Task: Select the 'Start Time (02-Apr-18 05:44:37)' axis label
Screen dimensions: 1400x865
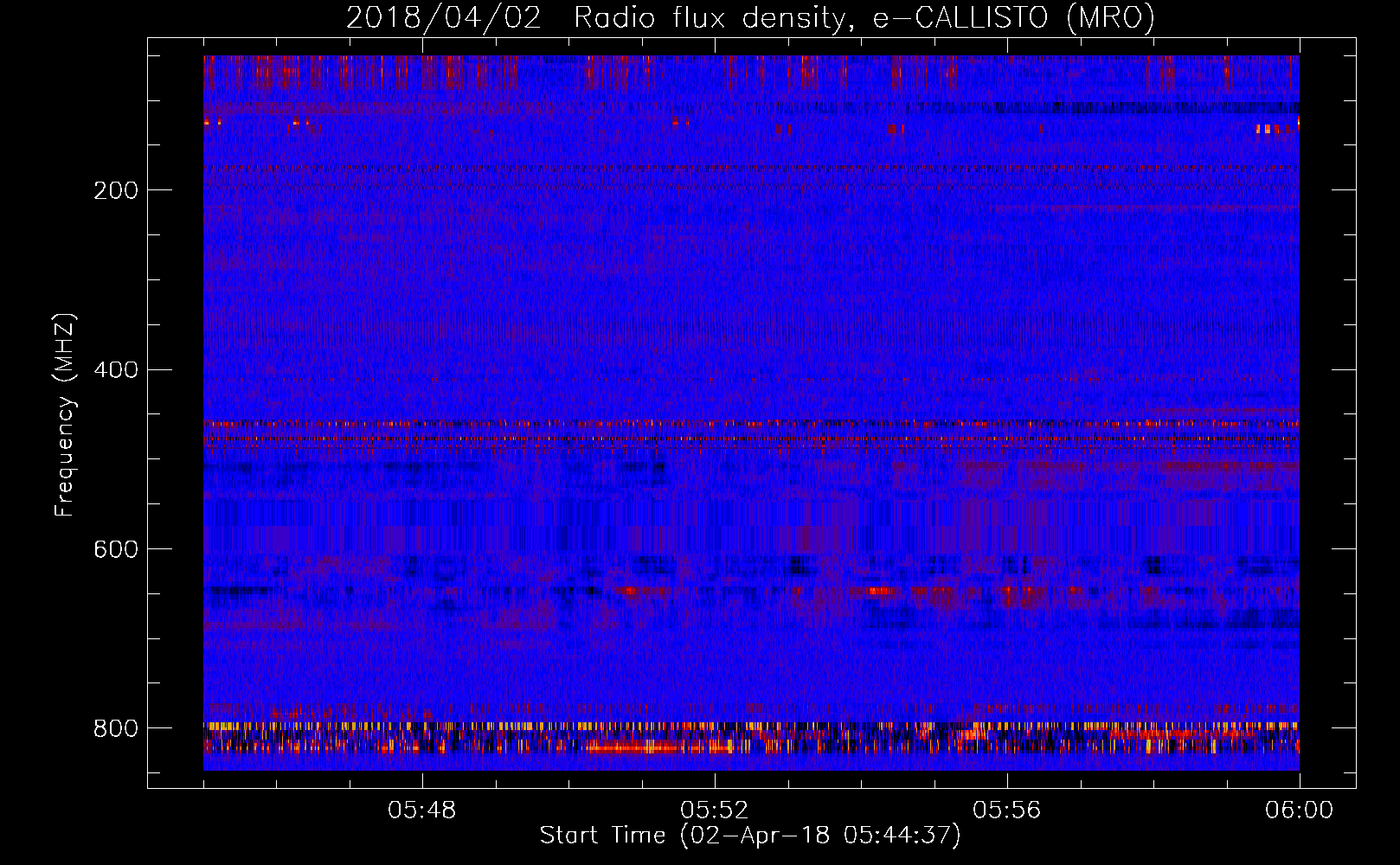Action: pyautogui.click(x=751, y=836)
